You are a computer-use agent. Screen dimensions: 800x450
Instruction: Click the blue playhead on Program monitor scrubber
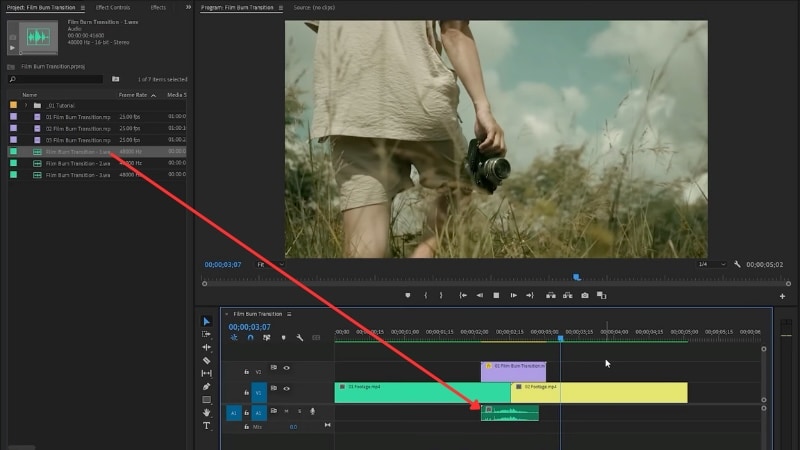point(577,277)
